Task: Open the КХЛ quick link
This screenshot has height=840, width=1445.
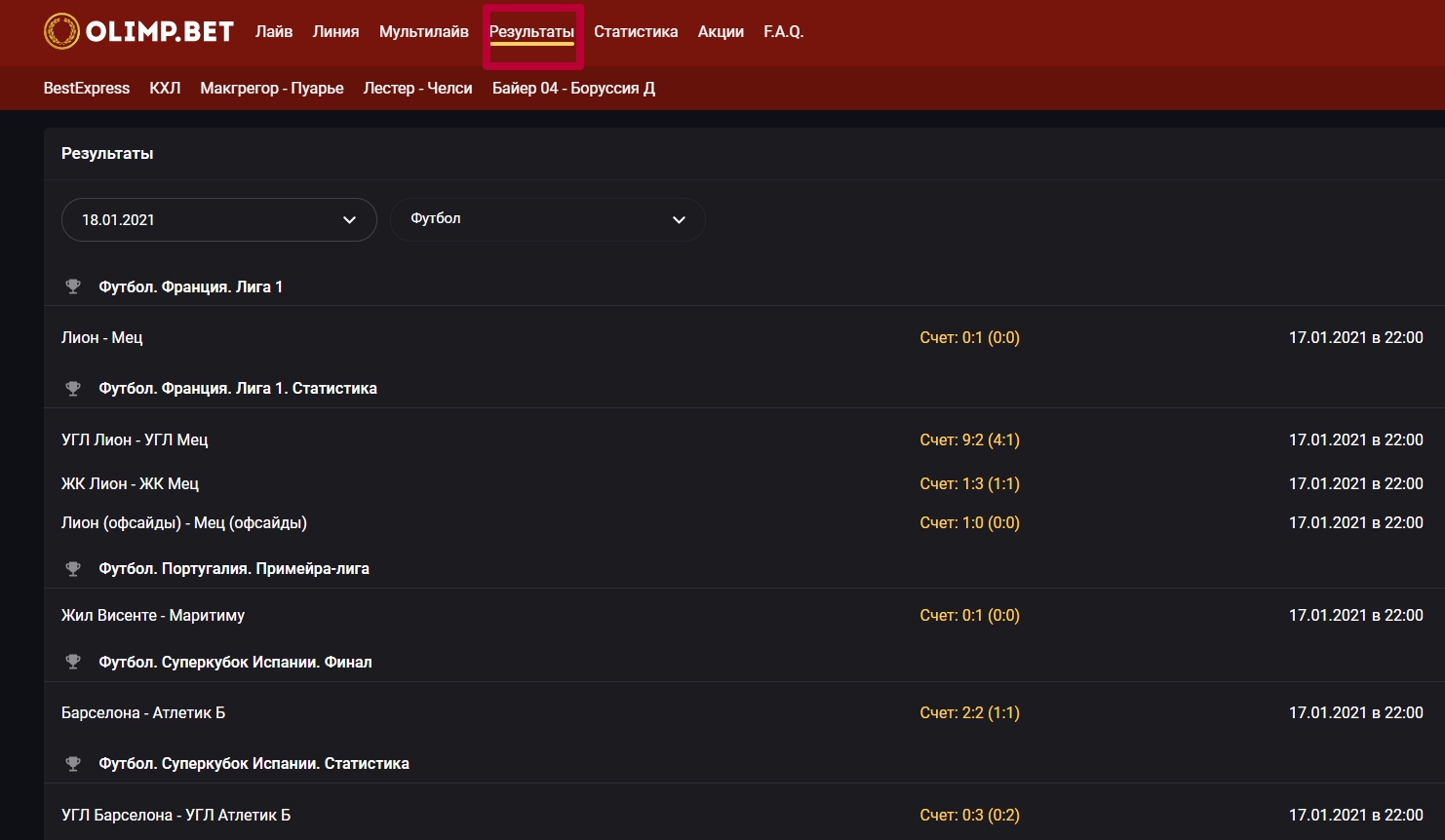Action: coord(165,88)
